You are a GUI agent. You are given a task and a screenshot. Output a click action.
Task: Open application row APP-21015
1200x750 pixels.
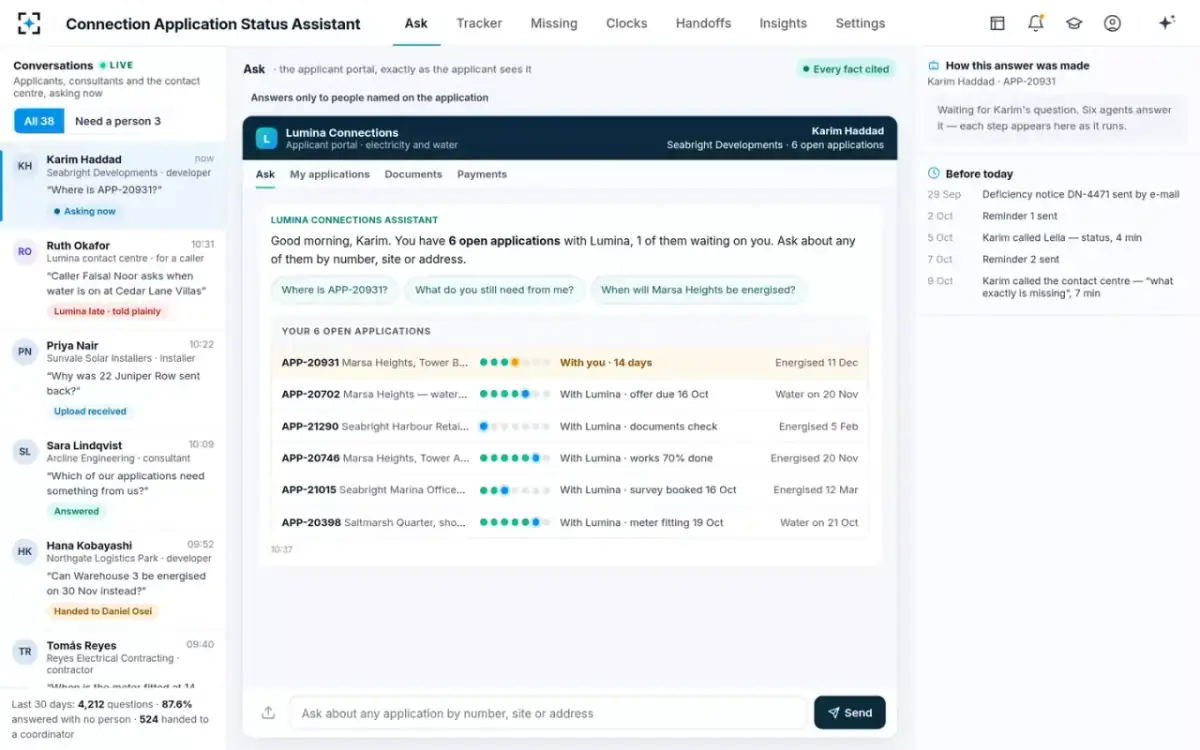569,490
